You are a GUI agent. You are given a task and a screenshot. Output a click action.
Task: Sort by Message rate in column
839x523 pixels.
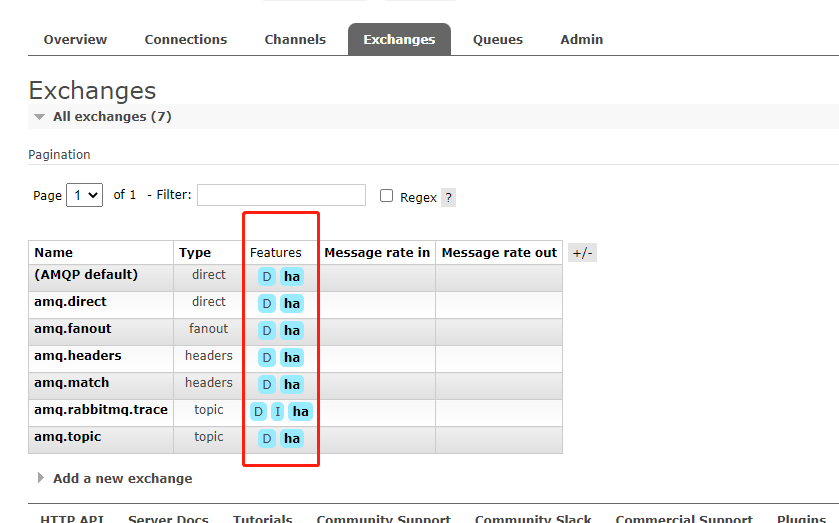coord(377,253)
